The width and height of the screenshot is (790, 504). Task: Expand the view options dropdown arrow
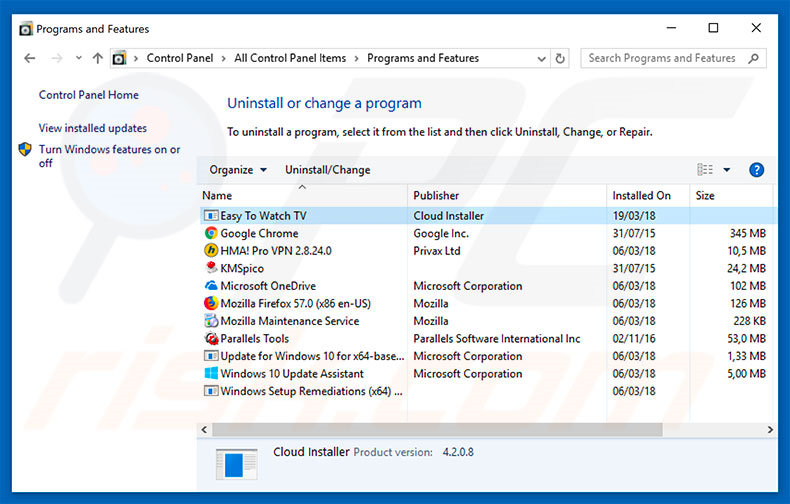(727, 170)
